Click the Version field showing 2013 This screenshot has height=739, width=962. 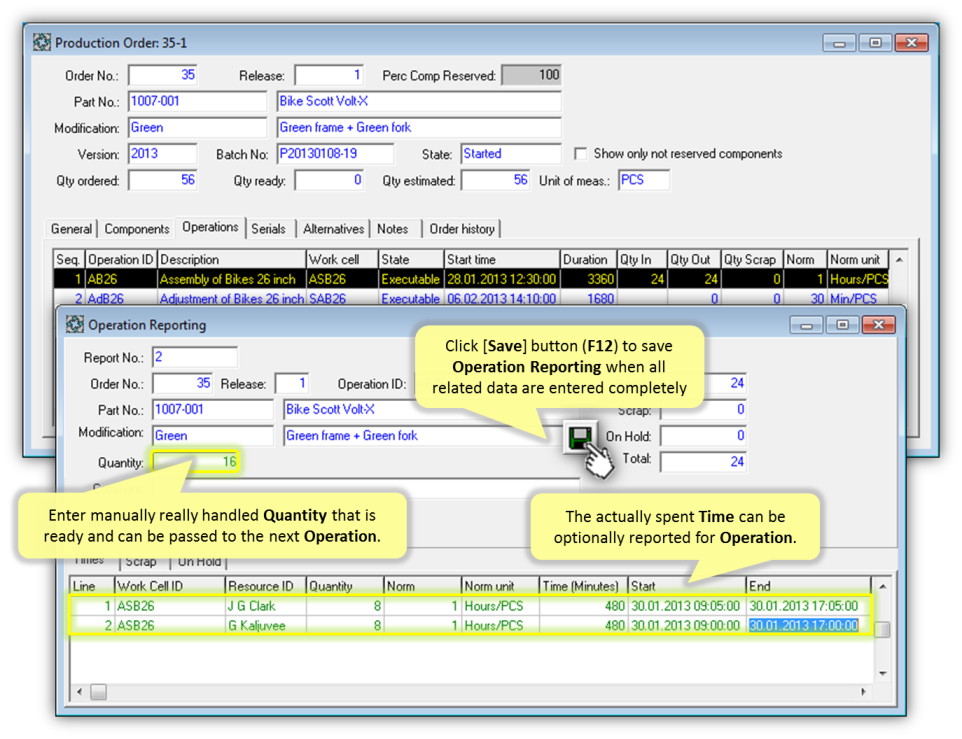[163, 154]
